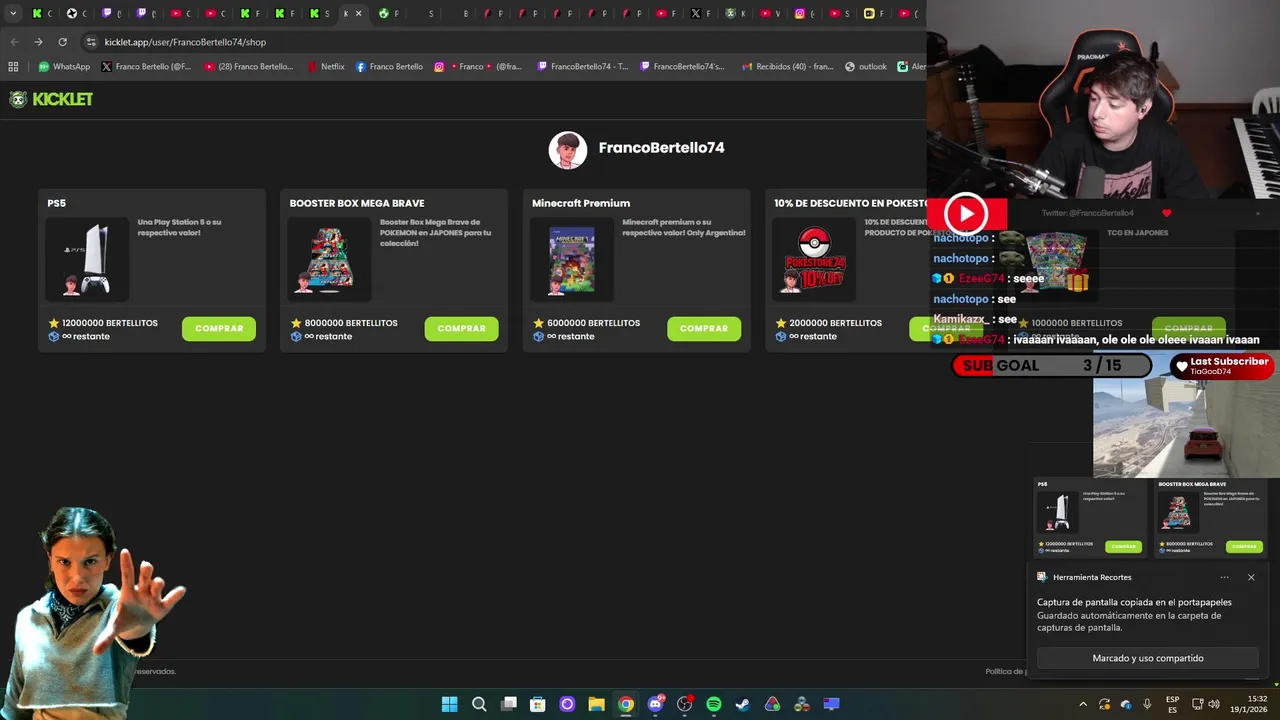Viewport: 1280px width, 720px height.
Task: Click 12000000 BERTELLITOS price text
Action: pos(110,323)
